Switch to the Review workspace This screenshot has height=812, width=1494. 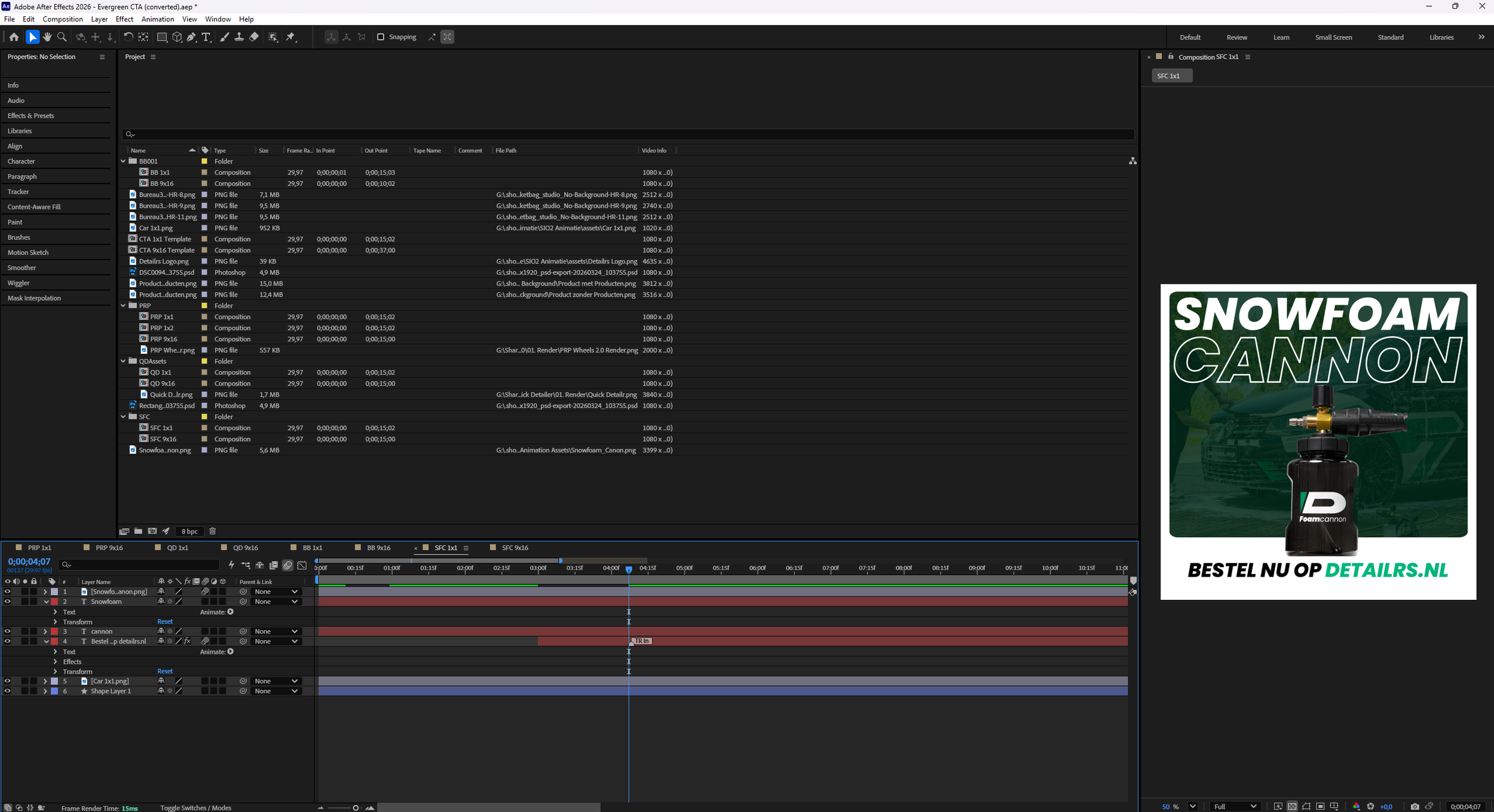[1237, 37]
